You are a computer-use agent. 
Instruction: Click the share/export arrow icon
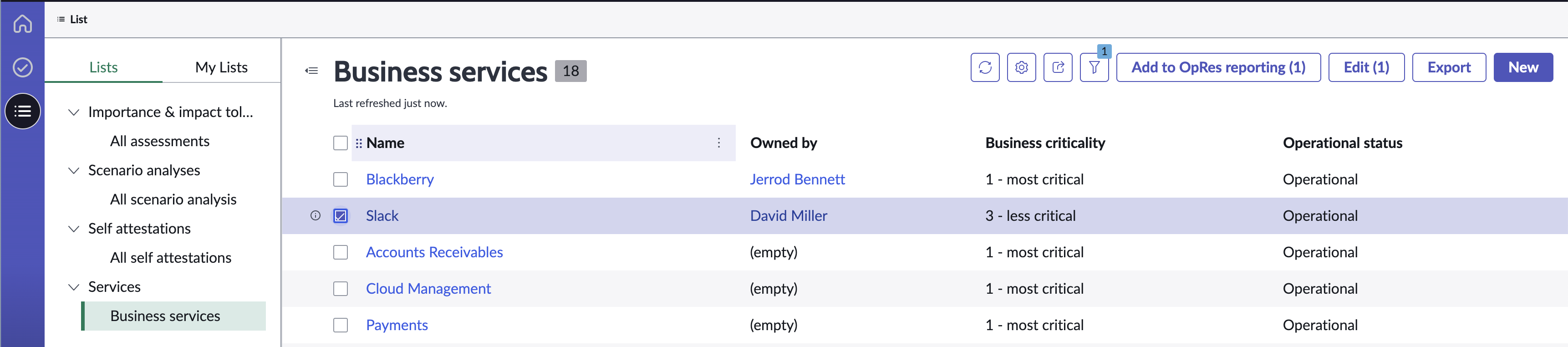point(1058,67)
